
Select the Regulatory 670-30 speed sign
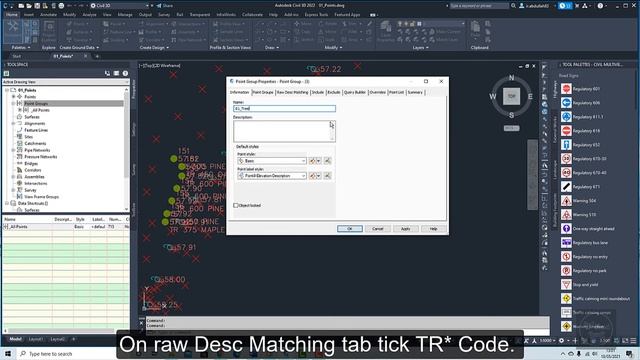tap(566, 159)
